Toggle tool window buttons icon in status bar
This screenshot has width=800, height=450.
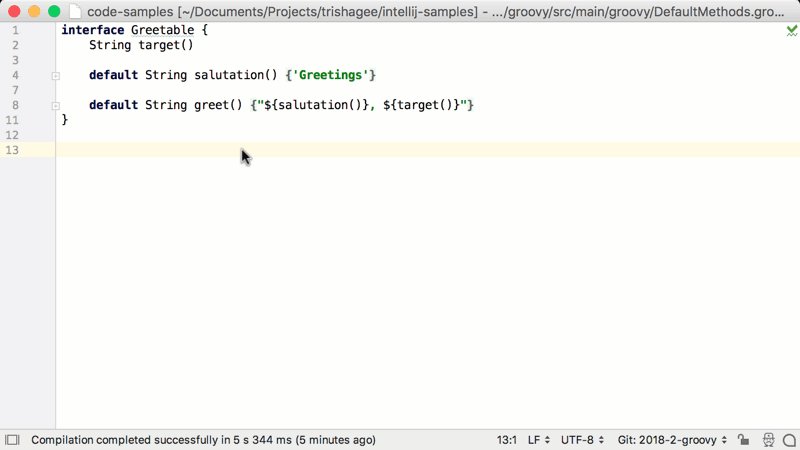[12, 440]
